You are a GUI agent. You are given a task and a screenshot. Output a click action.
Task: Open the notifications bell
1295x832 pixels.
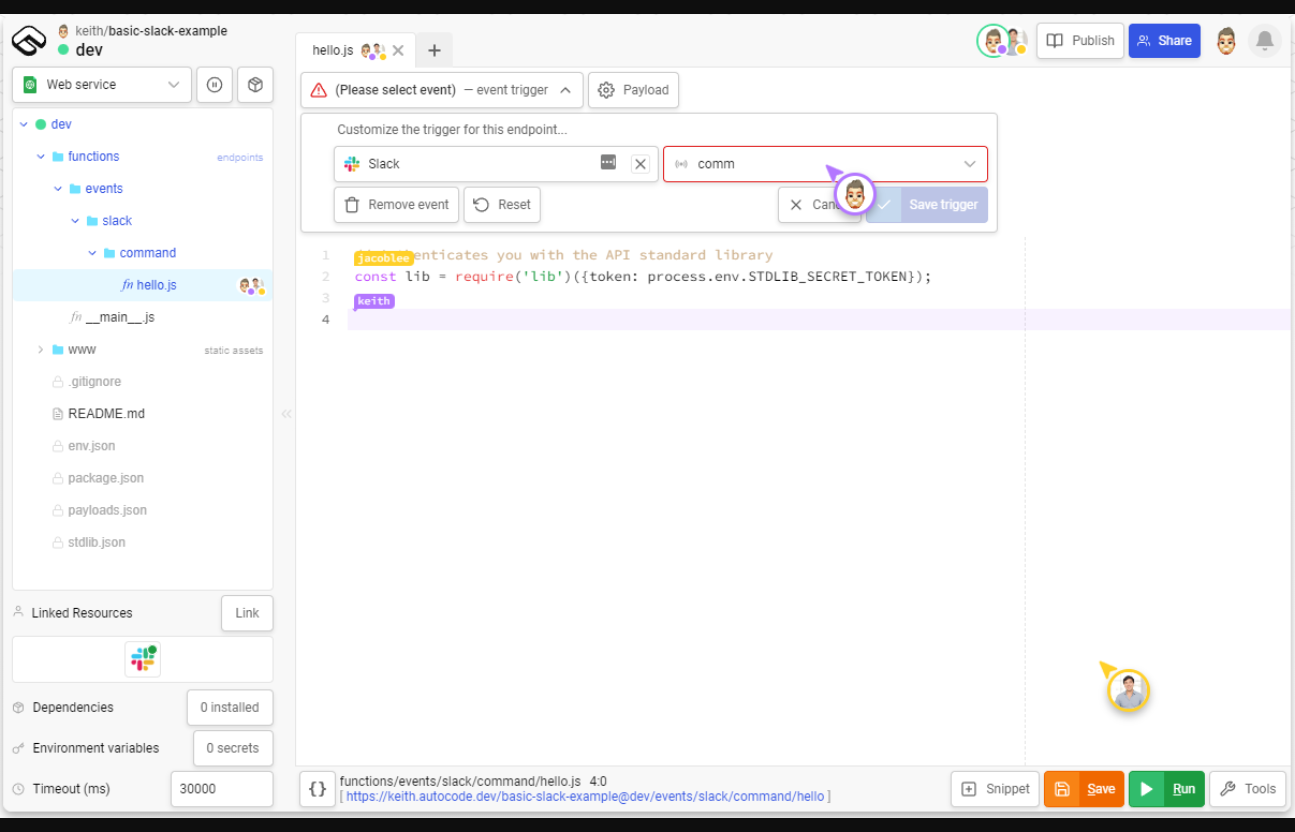pyautogui.click(x=1264, y=41)
